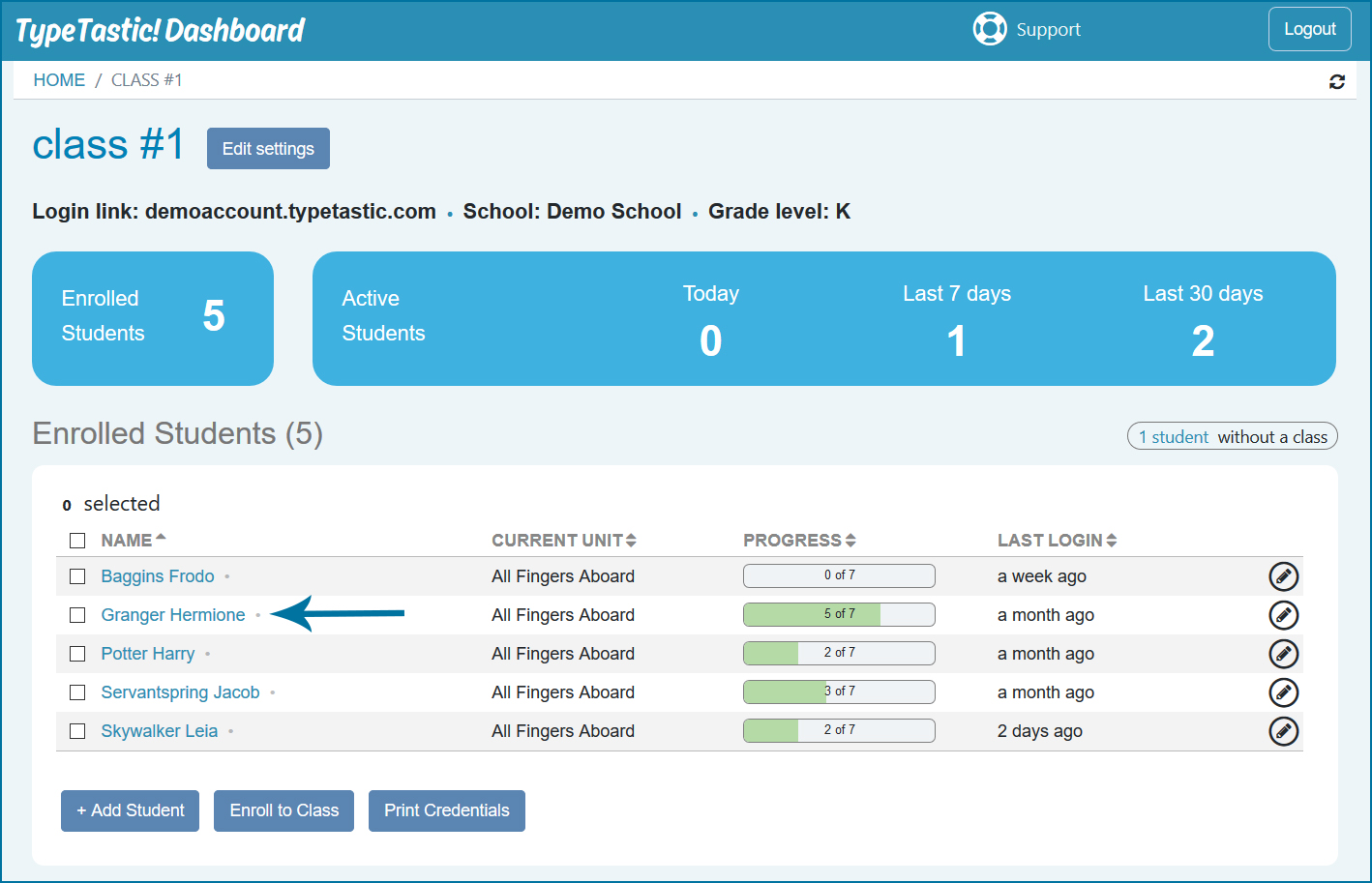
Task: Check the box beside Baggins Frodo
Action: pos(77,576)
